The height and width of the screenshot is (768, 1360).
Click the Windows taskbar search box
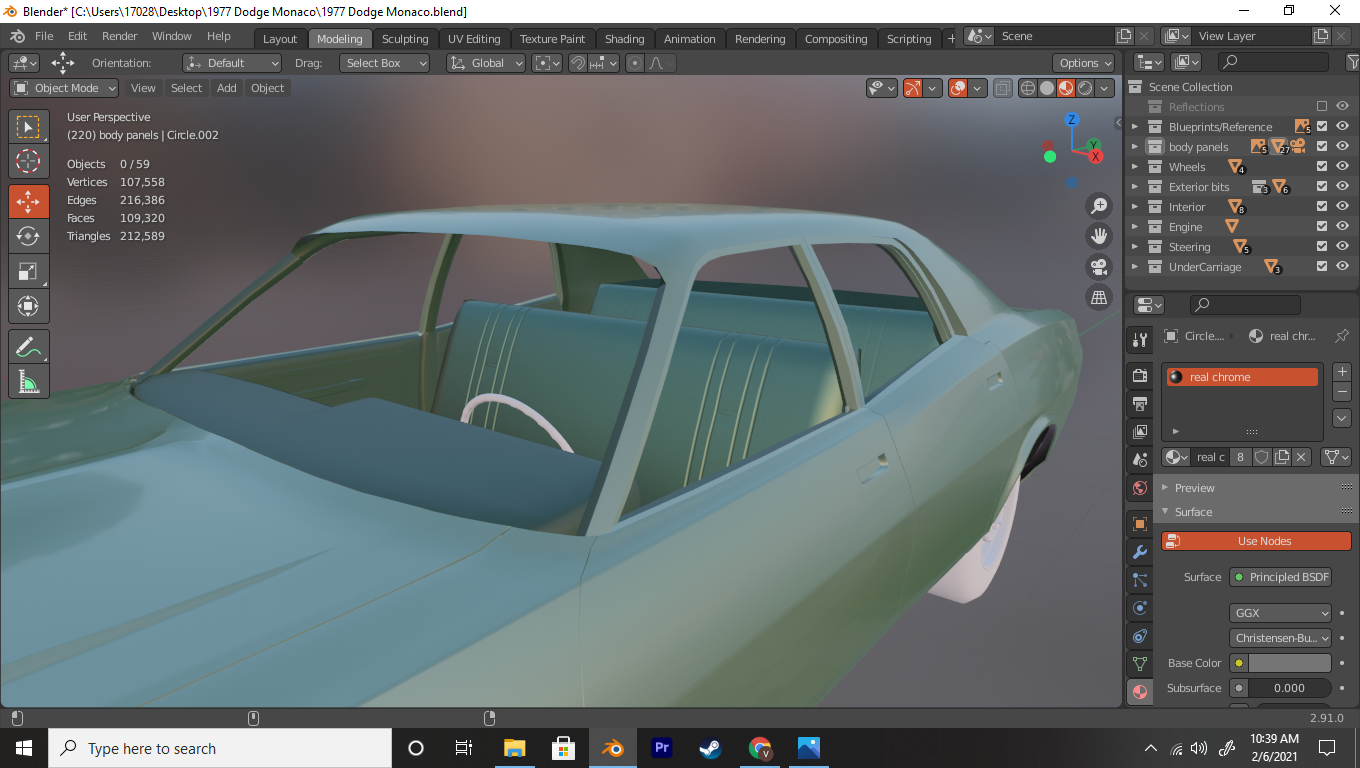click(219, 748)
